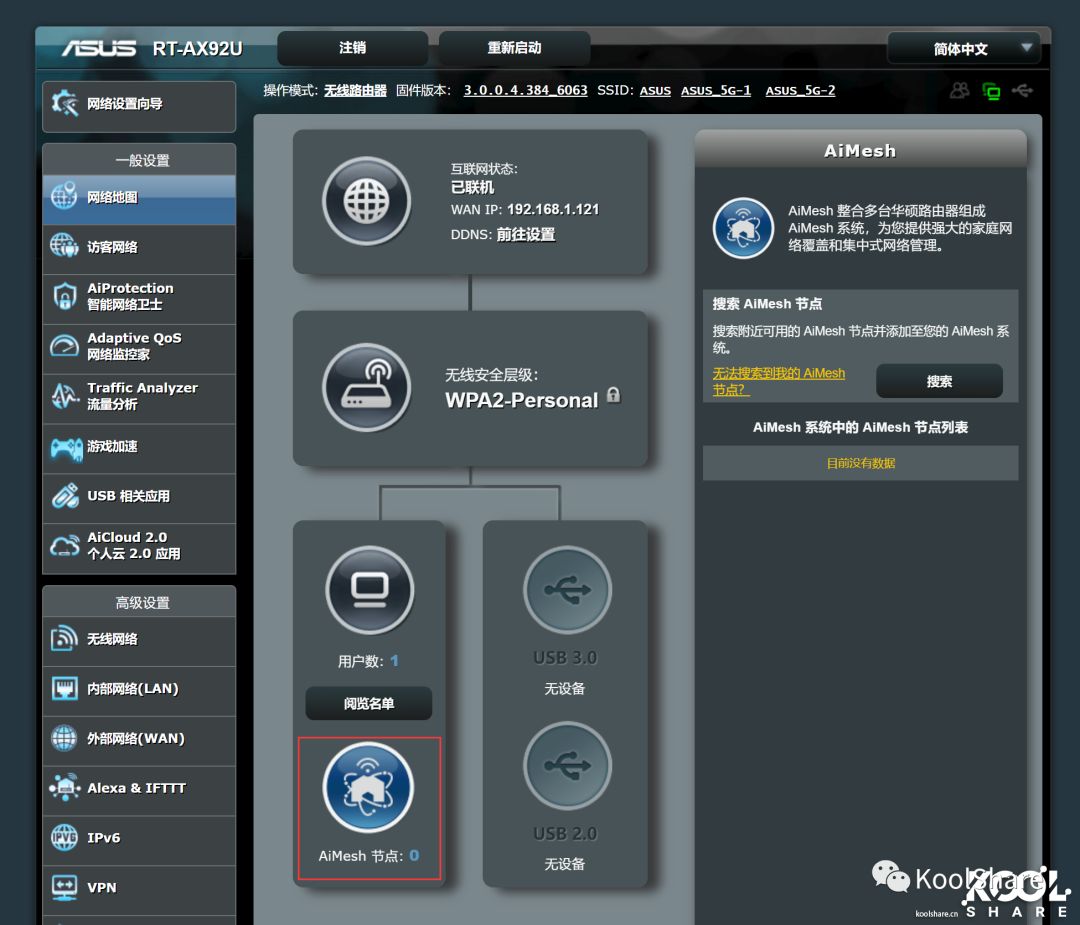Click the 注销 logout button

coord(353,48)
